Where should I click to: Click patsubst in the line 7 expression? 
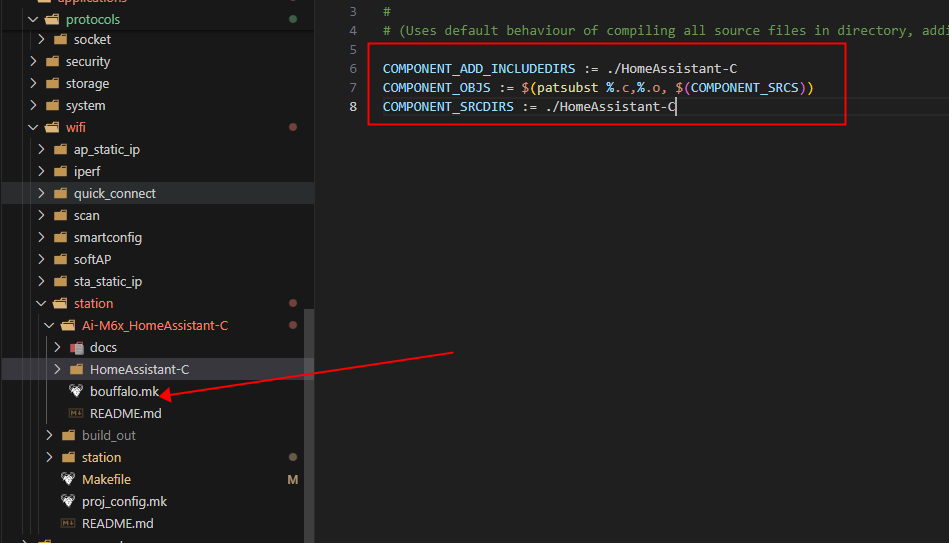click(568, 88)
